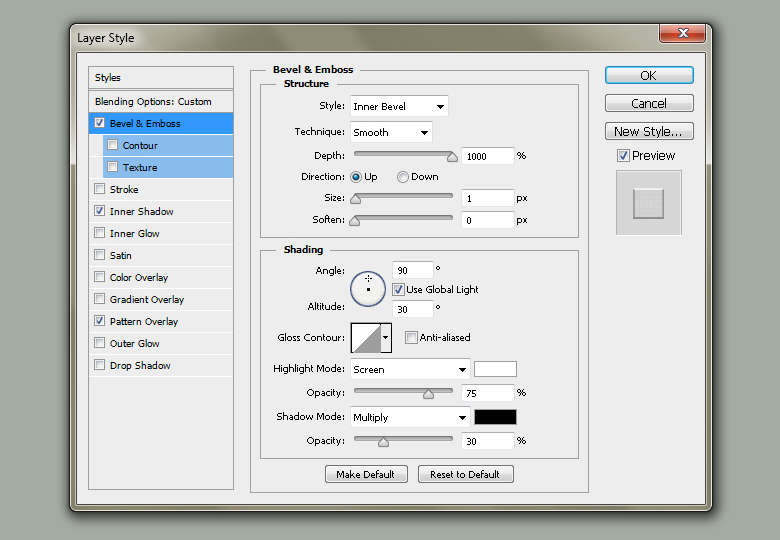Image resolution: width=780 pixels, height=540 pixels.
Task: Open the Pattern Overlay settings
Action: (144, 322)
